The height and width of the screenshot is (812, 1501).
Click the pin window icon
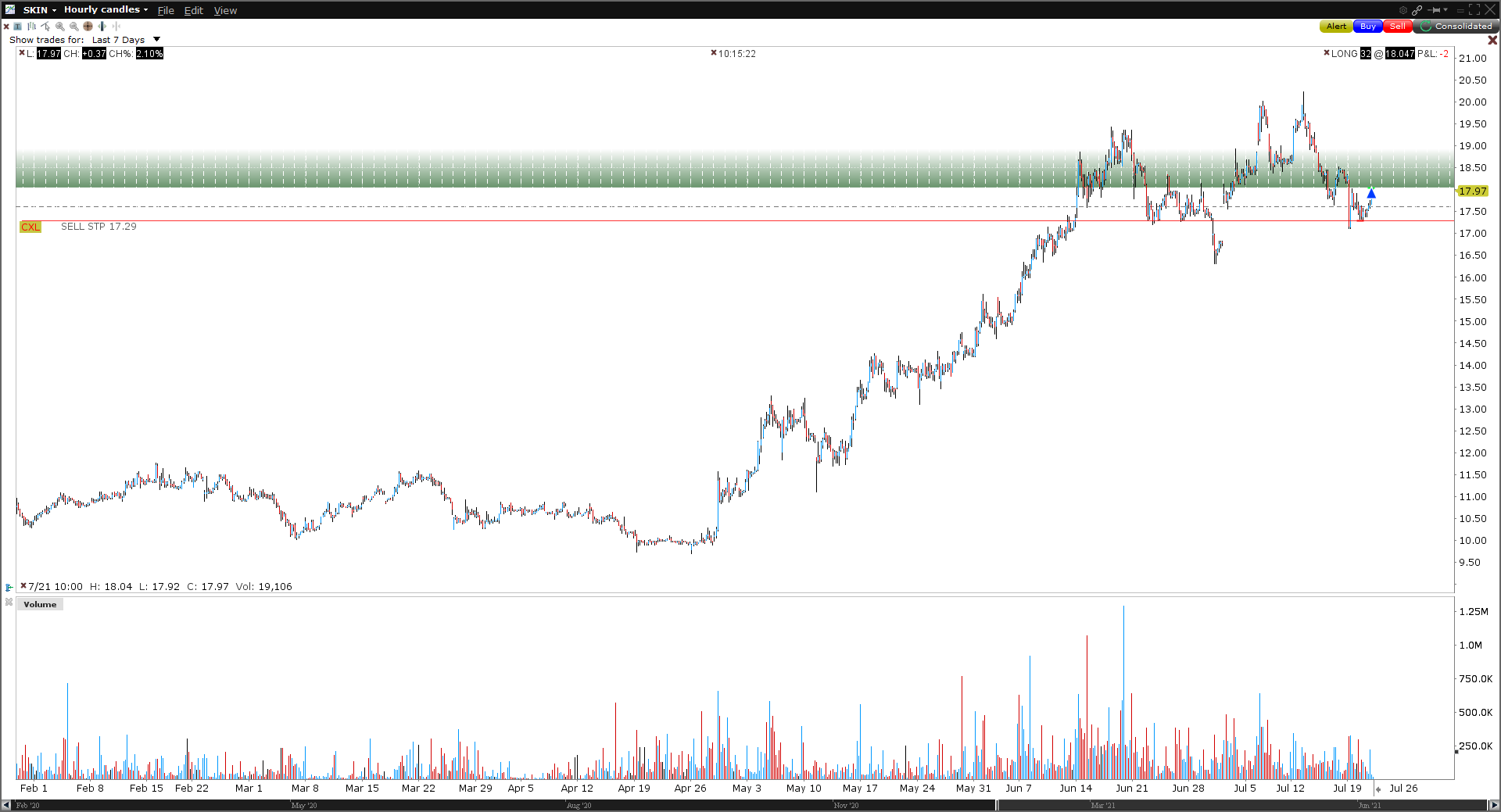click(1434, 10)
